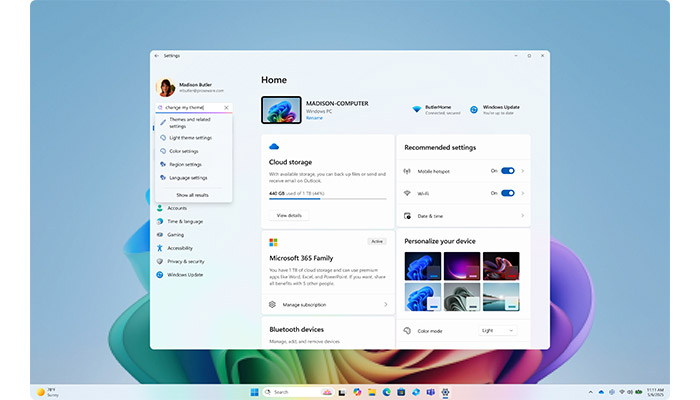The height and width of the screenshot is (400, 700).
Task: Click the ButlerHome Wi-Fi status icon
Action: pos(417,109)
